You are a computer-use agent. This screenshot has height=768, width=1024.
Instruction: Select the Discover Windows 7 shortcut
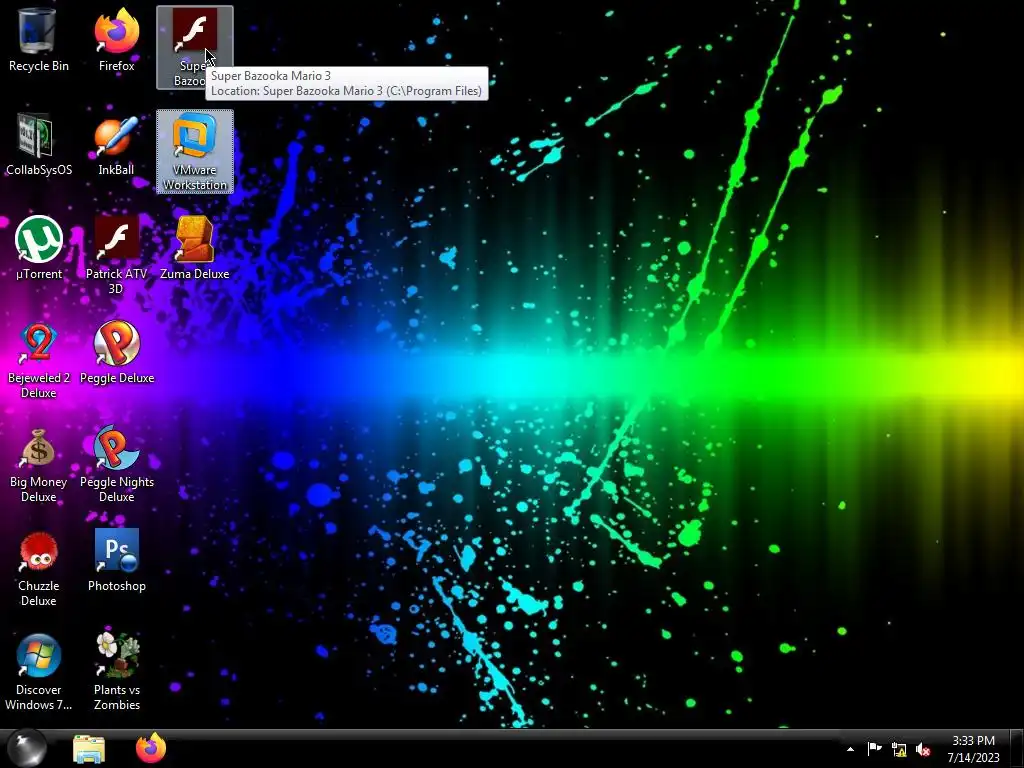pyautogui.click(x=39, y=672)
